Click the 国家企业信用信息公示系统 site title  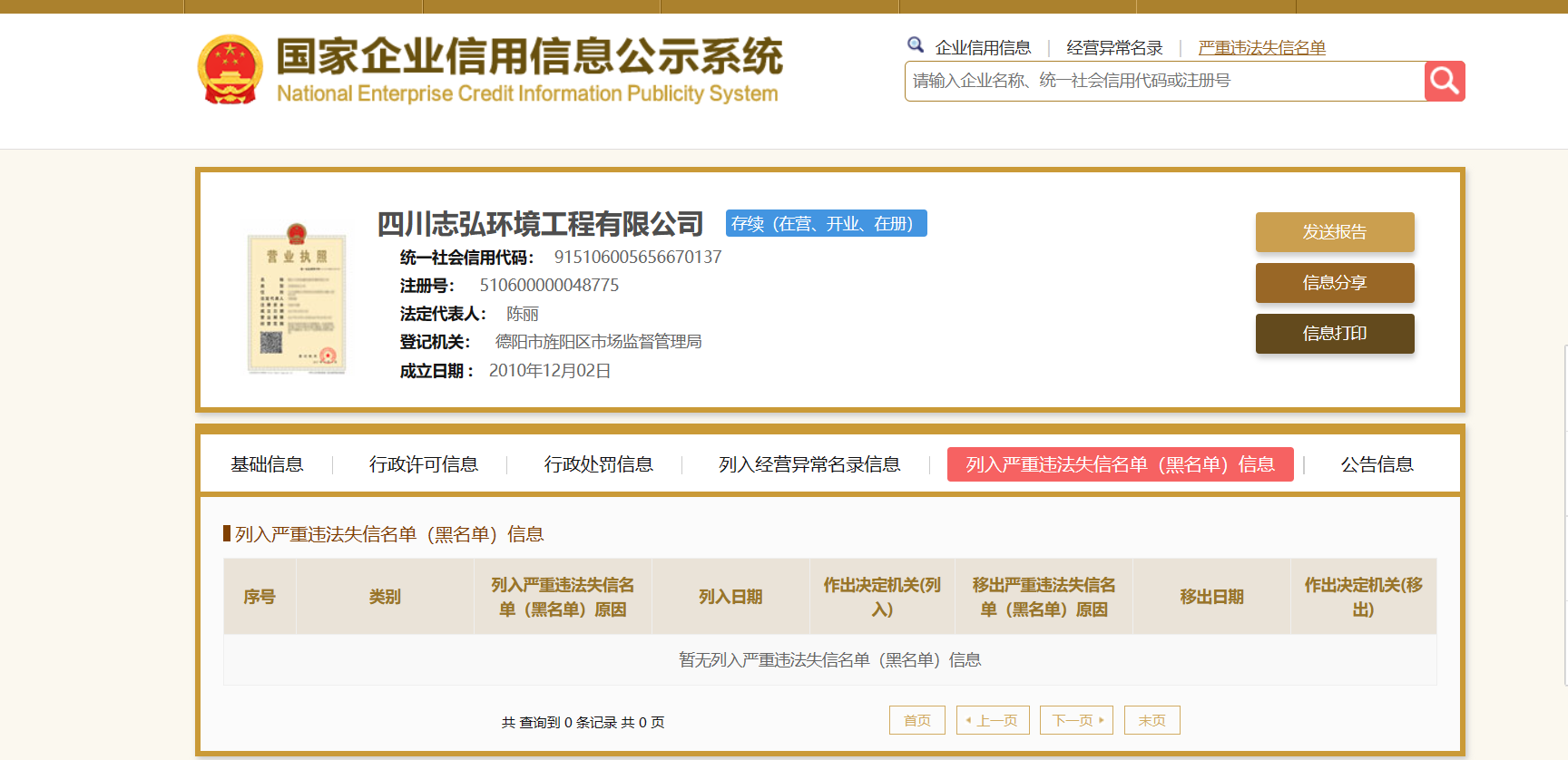tap(530, 56)
